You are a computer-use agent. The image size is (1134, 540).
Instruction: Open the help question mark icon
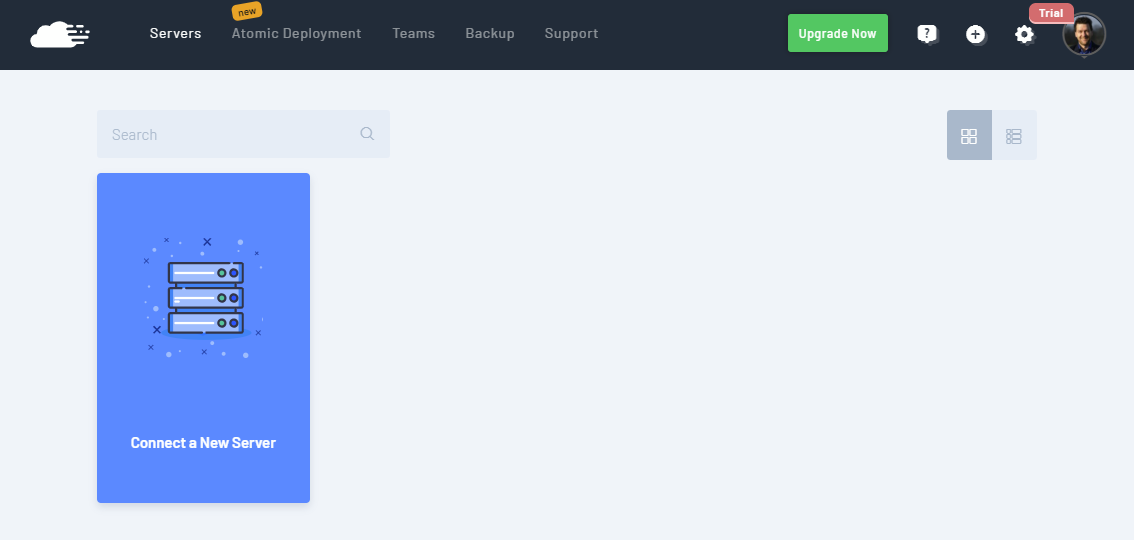[x=927, y=34]
